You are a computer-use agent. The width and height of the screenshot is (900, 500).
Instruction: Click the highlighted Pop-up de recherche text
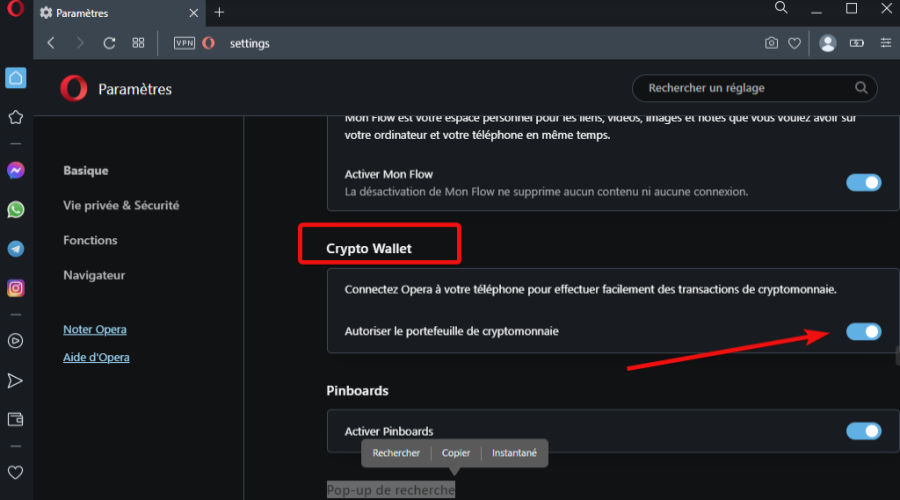coord(391,490)
